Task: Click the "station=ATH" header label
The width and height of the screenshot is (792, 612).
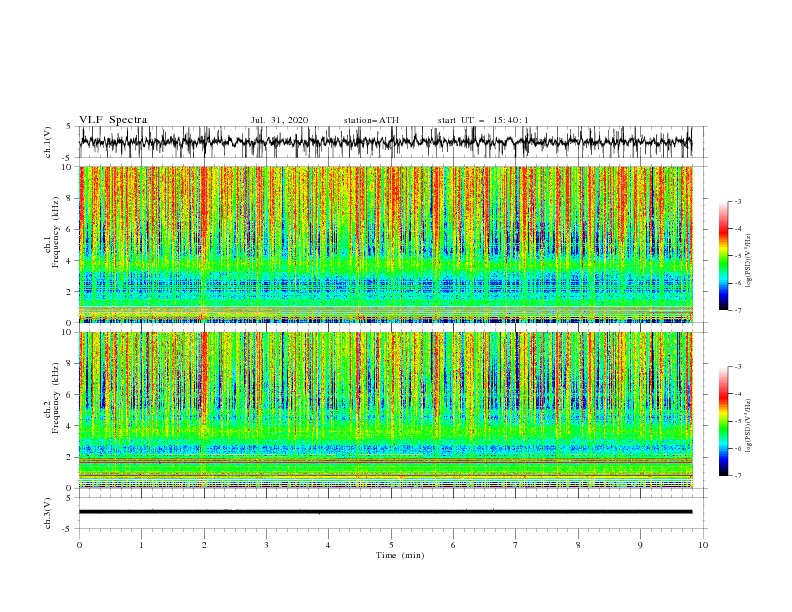Action: pos(371,120)
